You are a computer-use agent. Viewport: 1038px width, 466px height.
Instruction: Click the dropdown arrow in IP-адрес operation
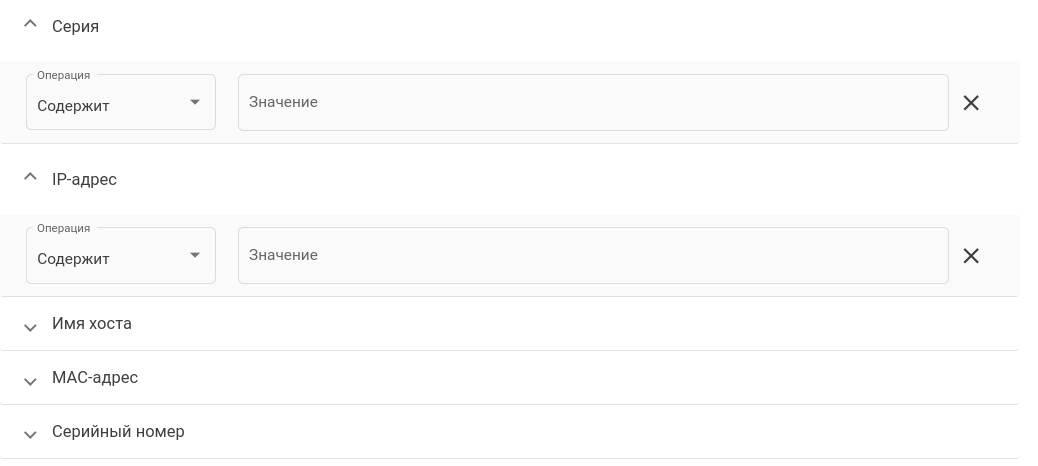coord(195,255)
